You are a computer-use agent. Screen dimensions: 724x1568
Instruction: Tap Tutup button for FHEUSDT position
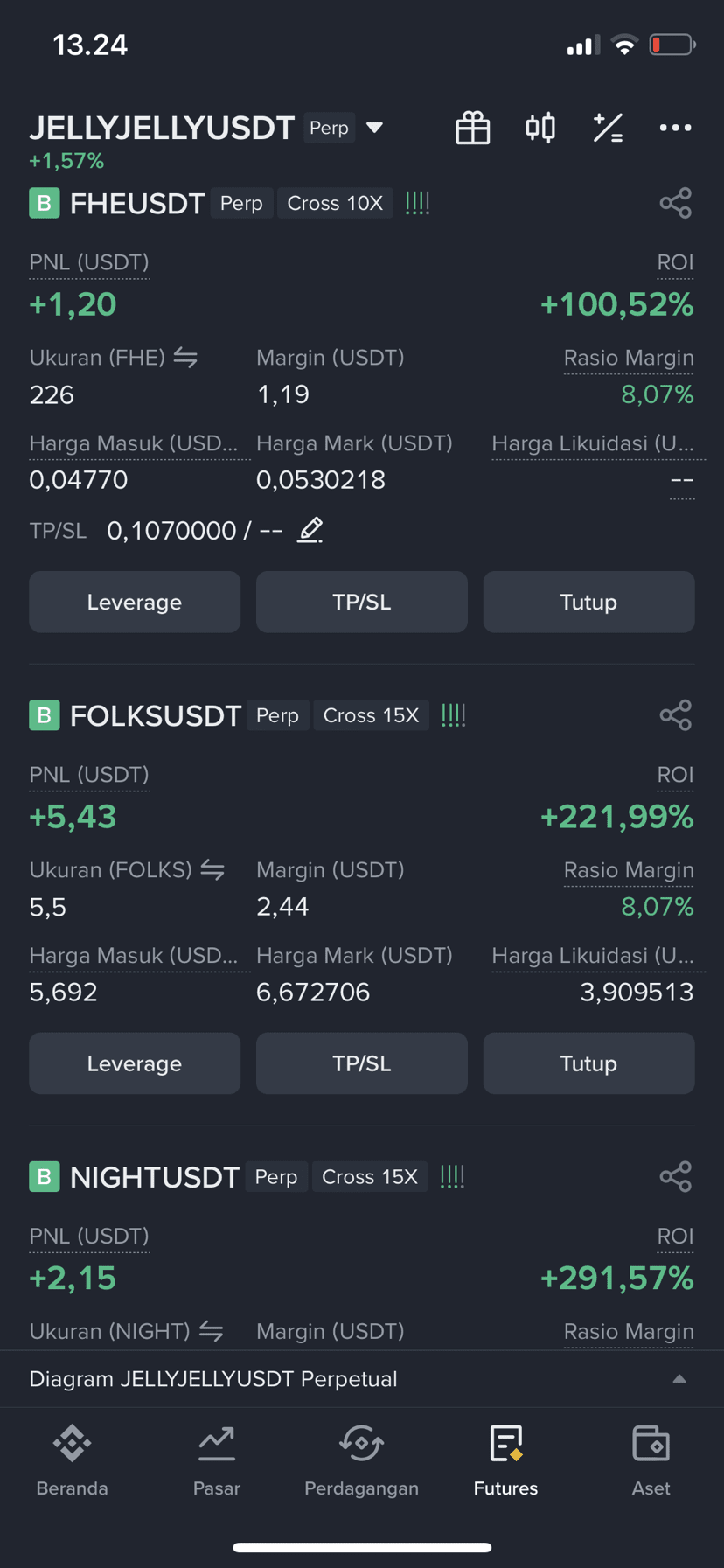pyautogui.click(x=588, y=602)
